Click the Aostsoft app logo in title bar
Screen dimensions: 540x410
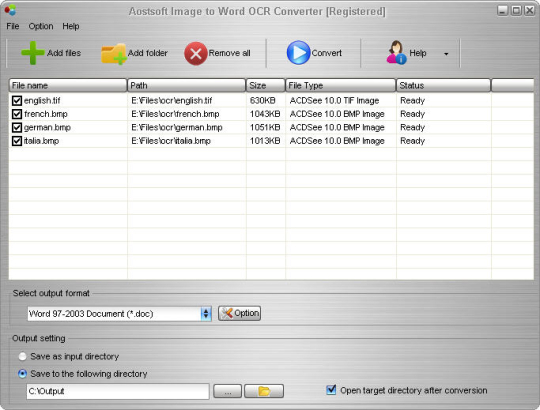10,10
